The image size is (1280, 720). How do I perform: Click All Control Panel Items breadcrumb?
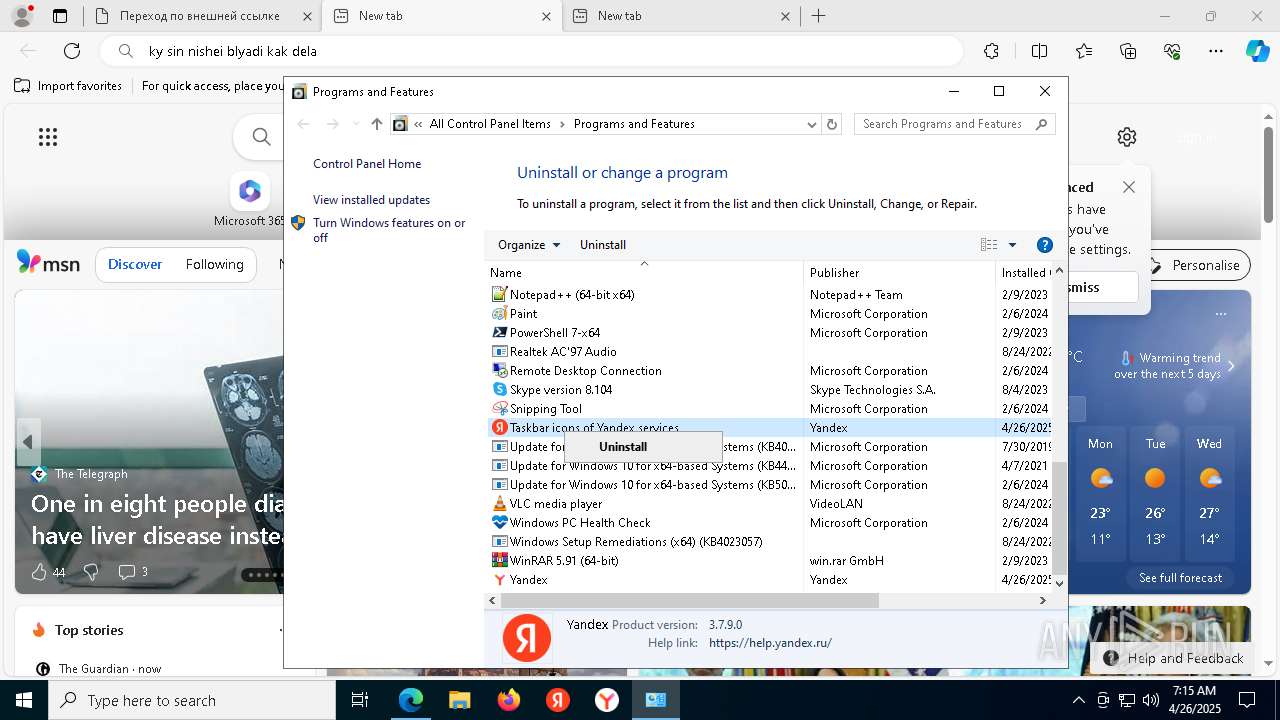(490, 124)
